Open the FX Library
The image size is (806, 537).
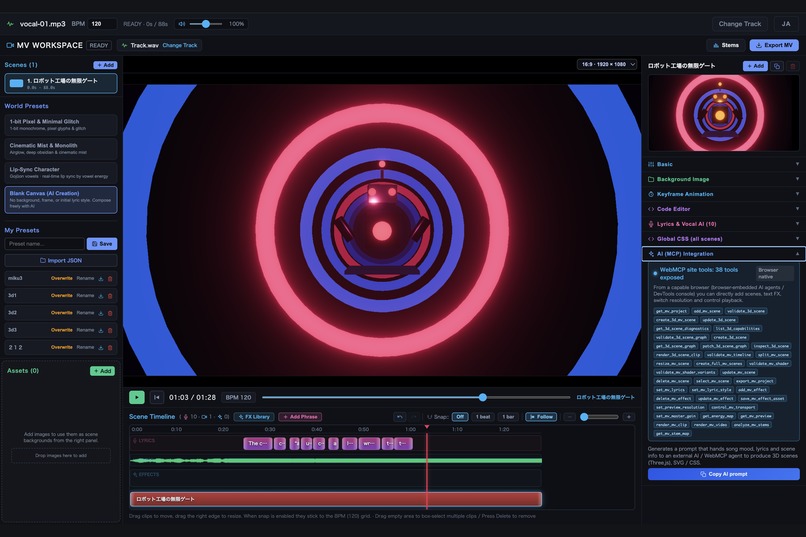click(x=254, y=417)
